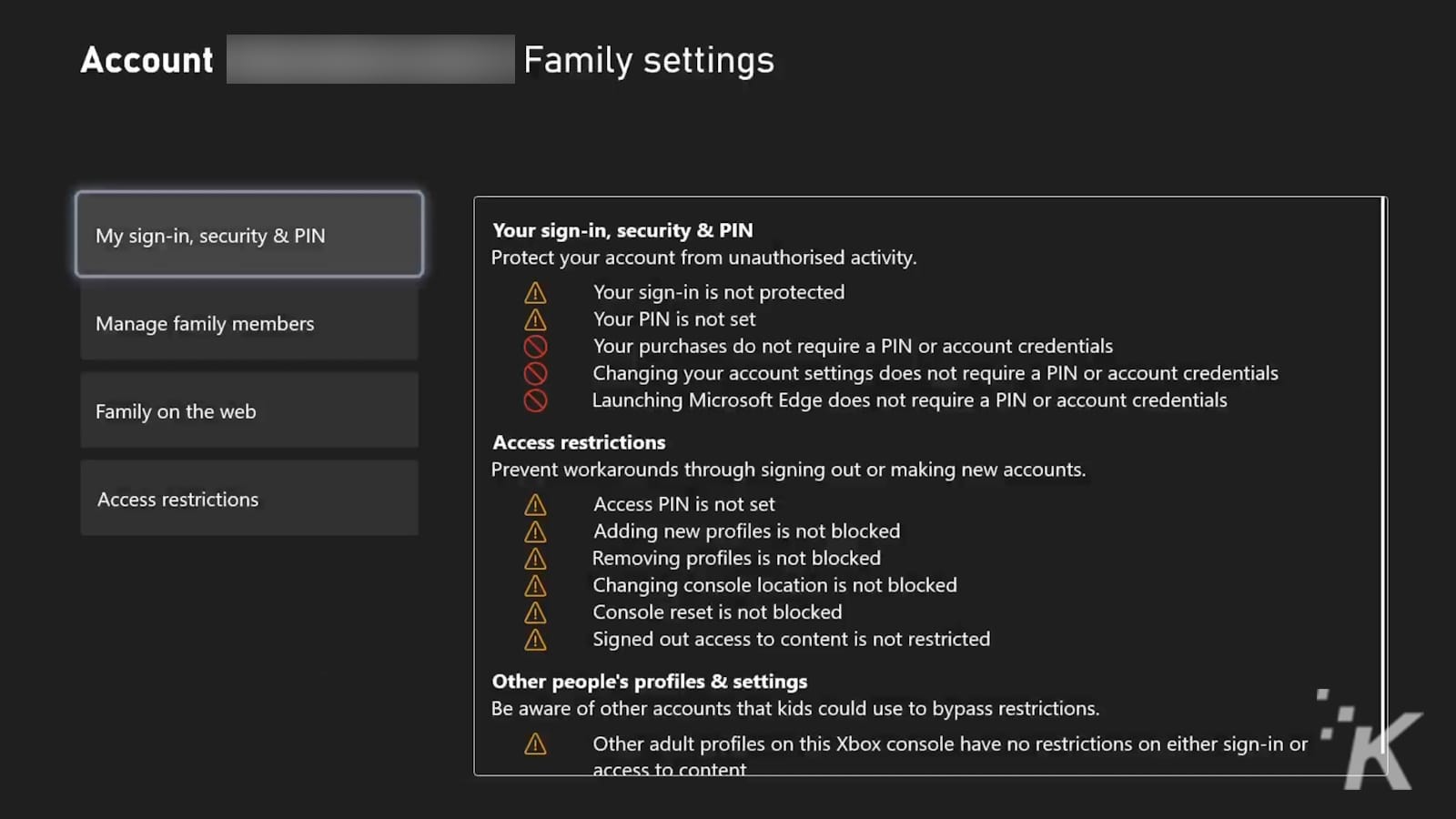Click warning icon beside Access PIN not set
This screenshot has width=1456, height=819.
535,504
